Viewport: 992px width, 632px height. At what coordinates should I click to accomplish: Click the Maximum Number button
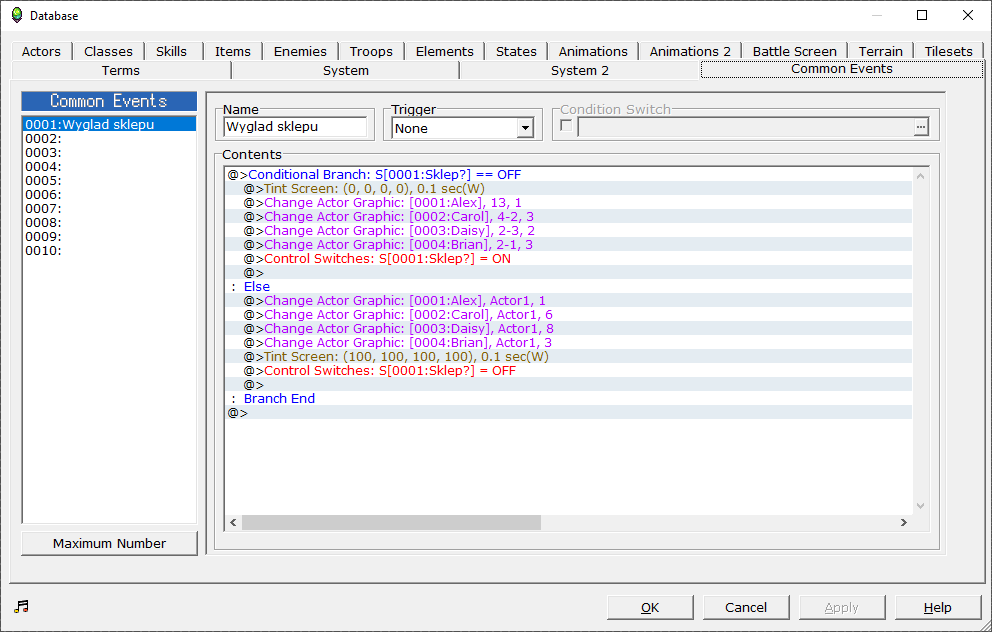click(109, 543)
